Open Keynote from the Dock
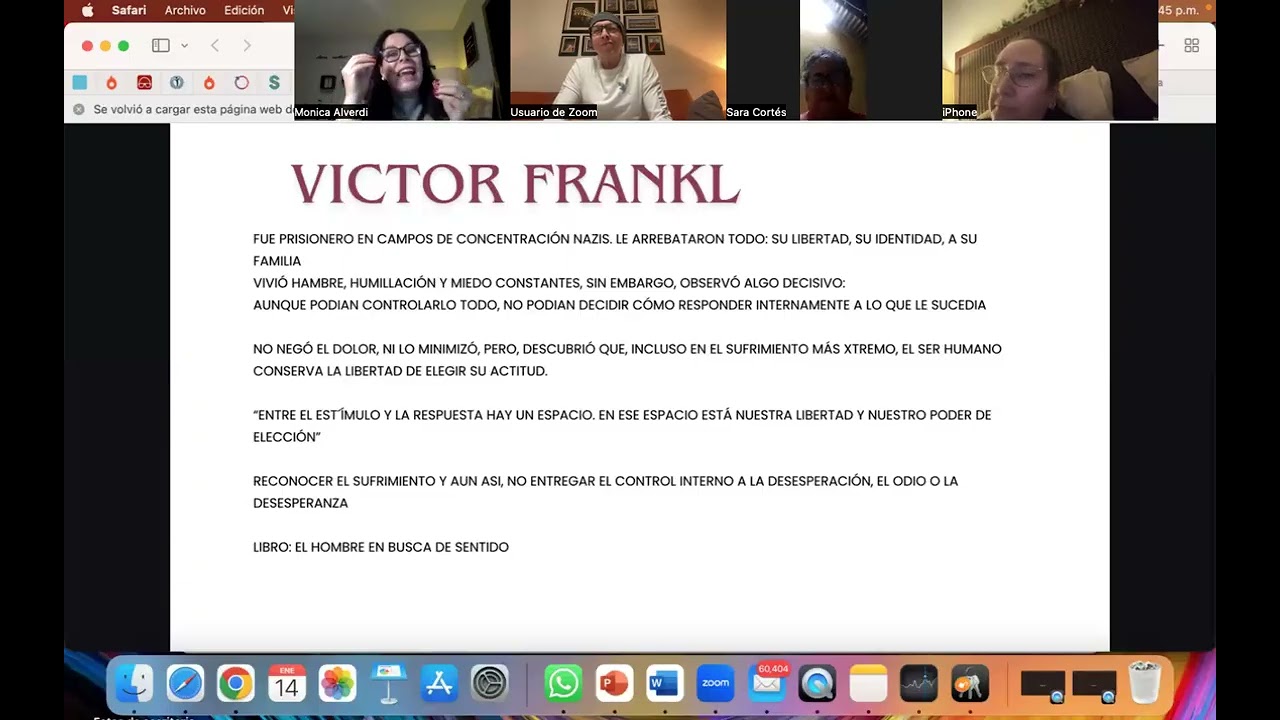Image resolution: width=1280 pixels, height=720 pixels. point(388,684)
